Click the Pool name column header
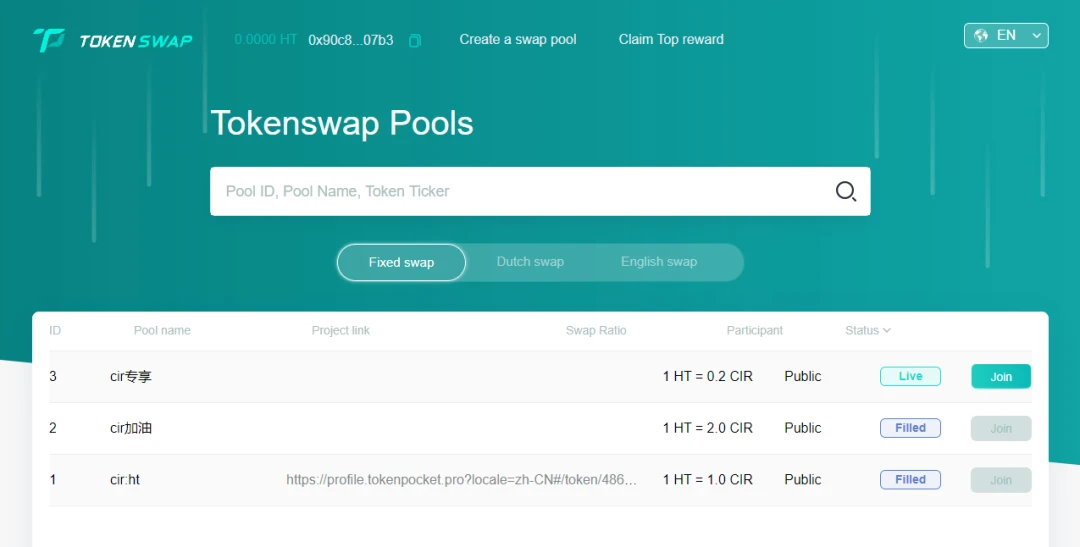 [162, 331]
